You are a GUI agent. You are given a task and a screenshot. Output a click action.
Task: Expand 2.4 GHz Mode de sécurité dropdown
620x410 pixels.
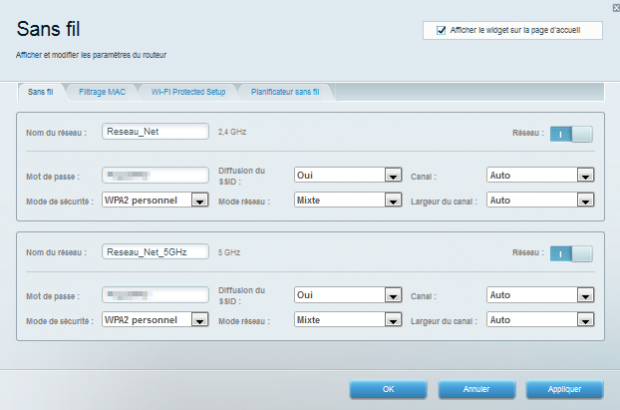[199, 200]
